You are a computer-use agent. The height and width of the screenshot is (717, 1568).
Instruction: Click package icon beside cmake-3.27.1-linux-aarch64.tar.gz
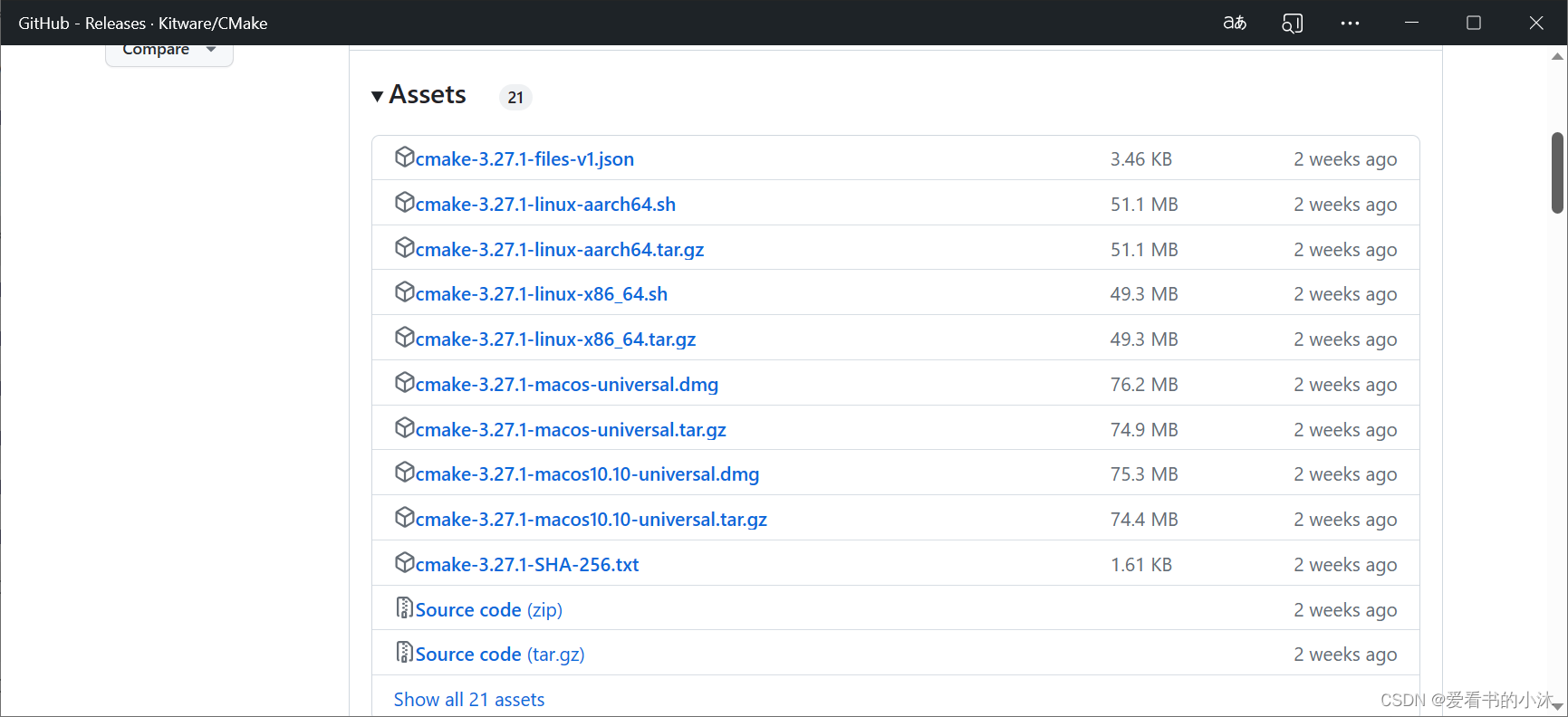pyautogui.click(x=405, y=247)
